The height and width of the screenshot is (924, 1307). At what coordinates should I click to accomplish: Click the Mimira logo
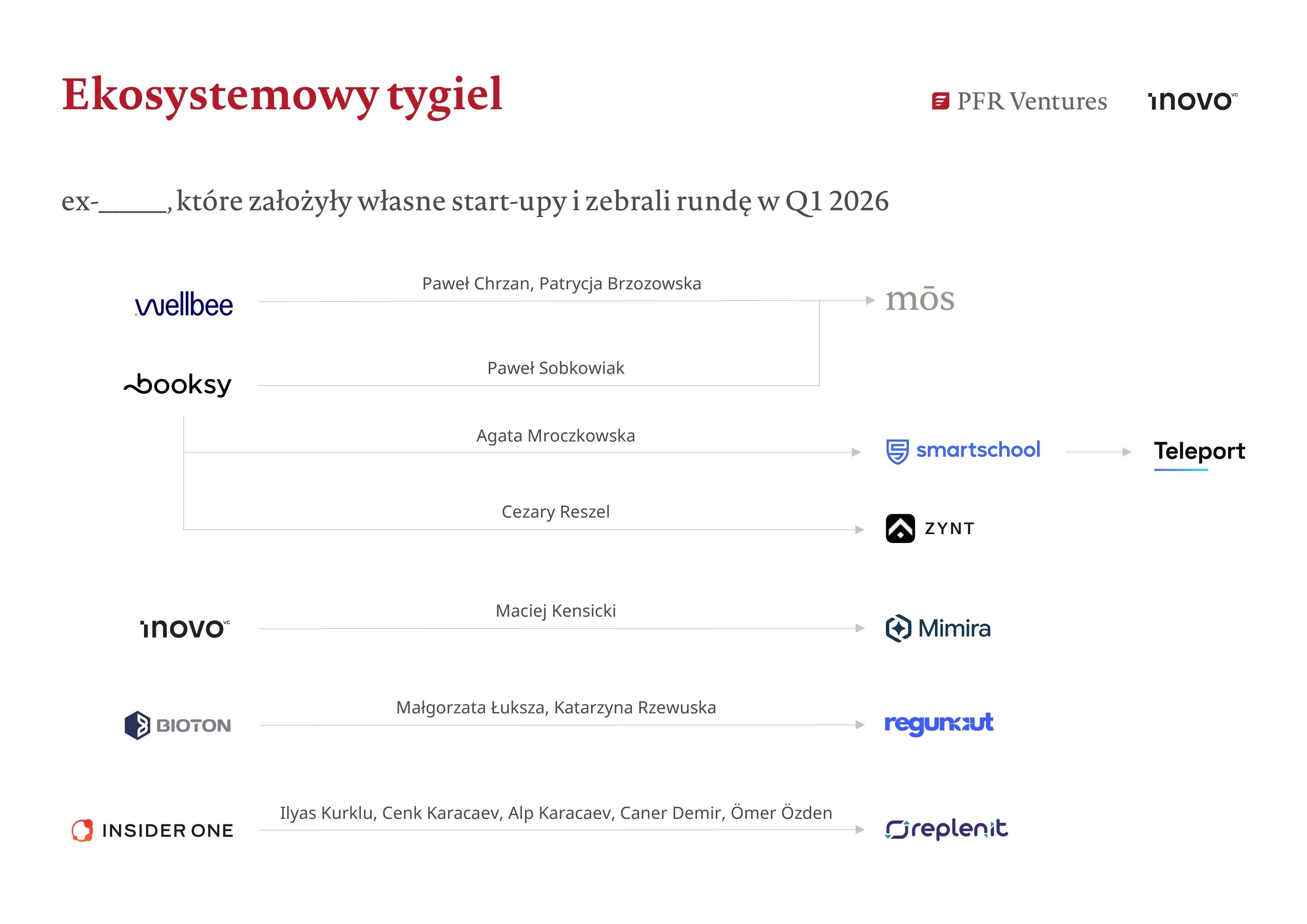pyautogui.click(x=938, y=628)
